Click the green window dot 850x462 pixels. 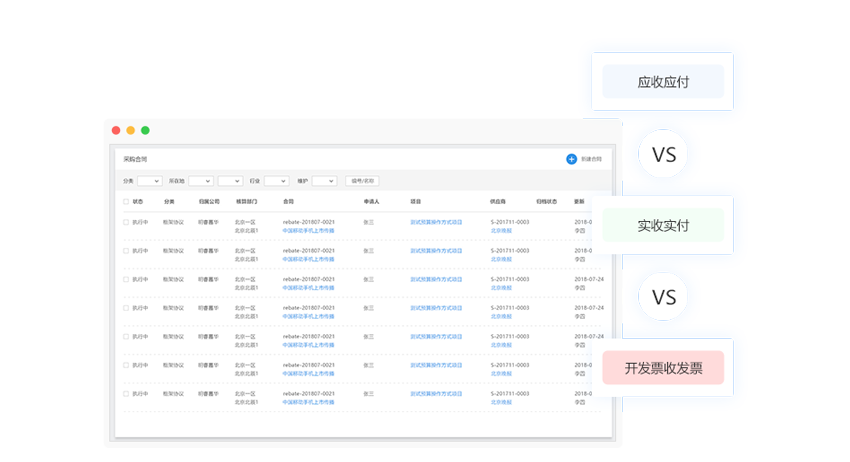coord(145,130)
